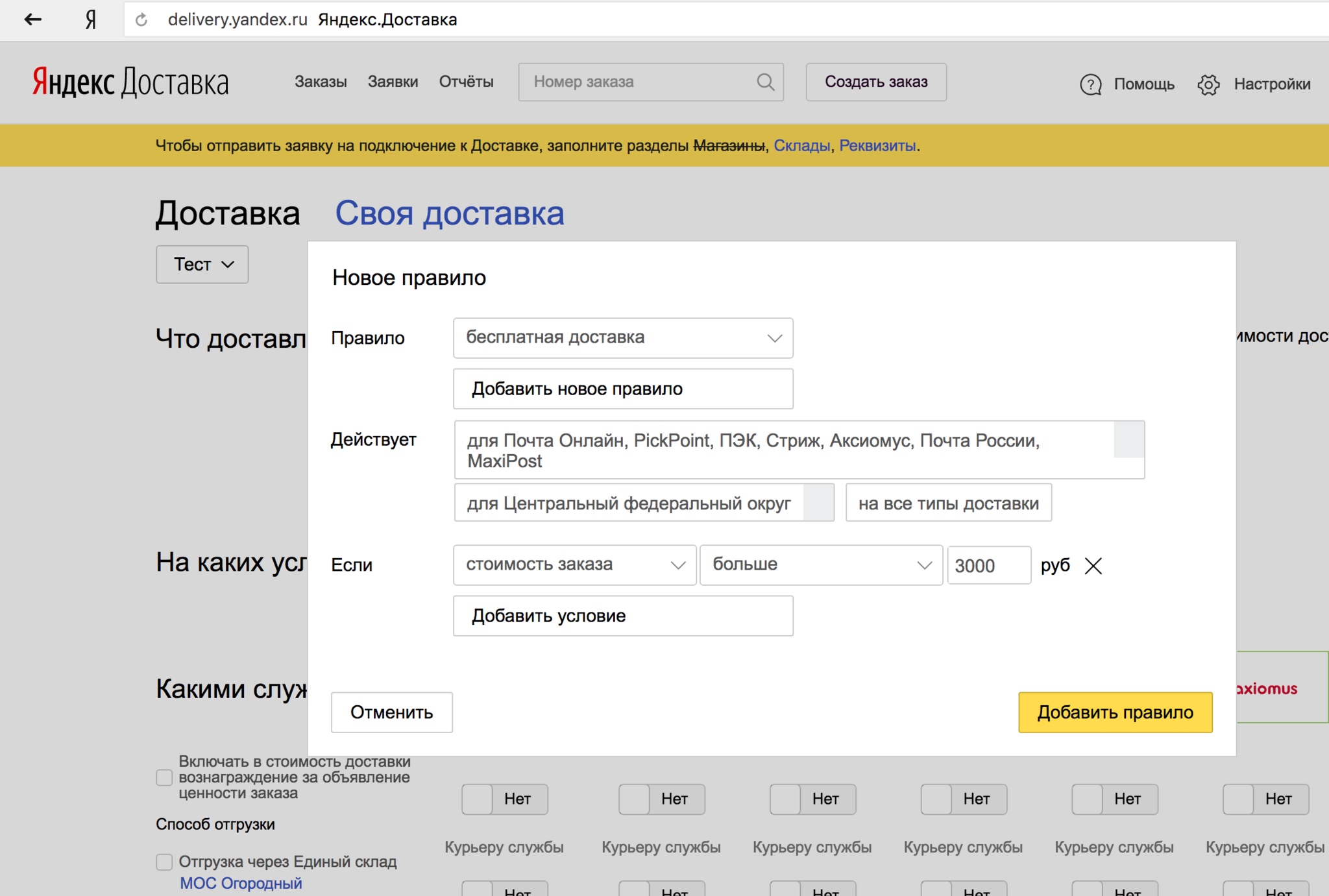Remove the condition with X icon
The image size is (1329, 896).
tap(1093, 566)
